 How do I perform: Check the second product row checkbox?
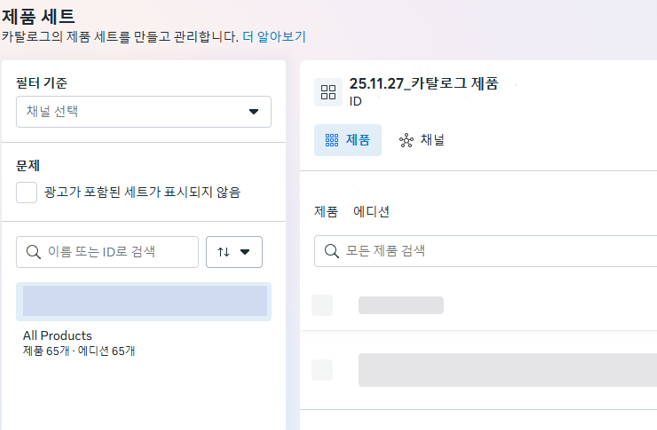click(x=322, y=370)
